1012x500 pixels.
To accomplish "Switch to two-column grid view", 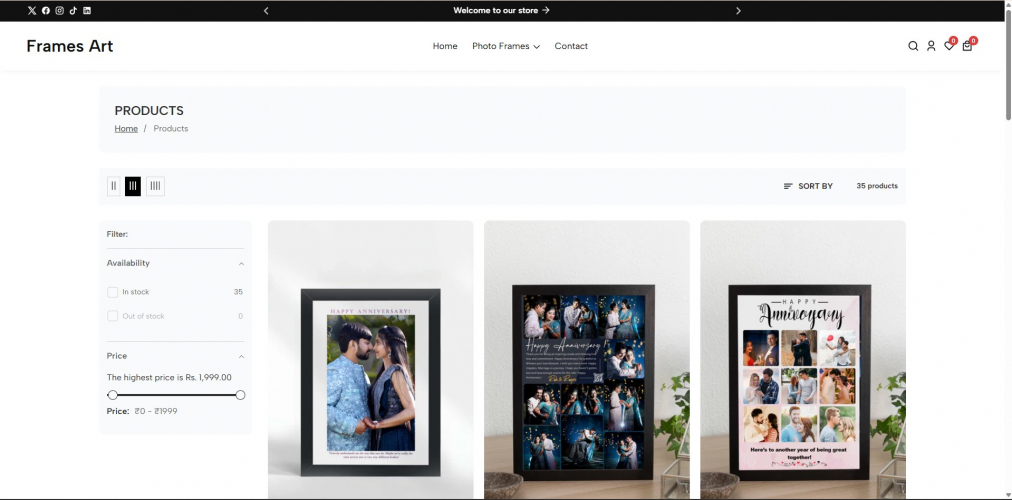I will click(114, 186).
